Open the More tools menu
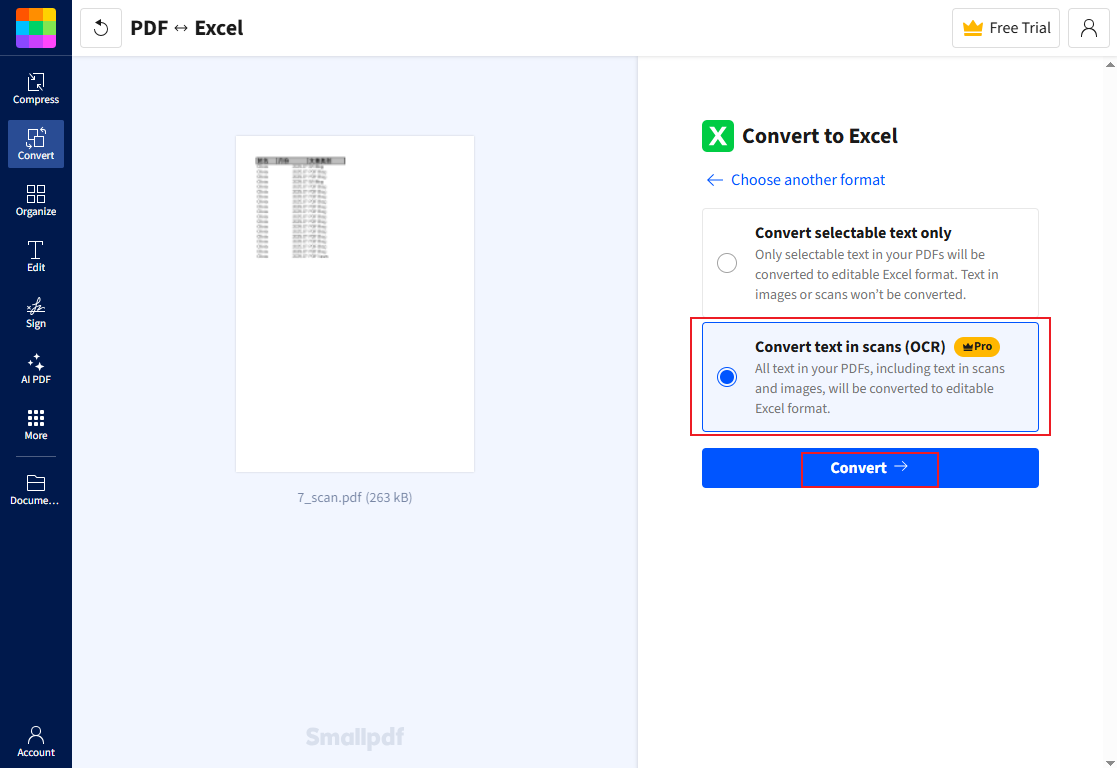This screenshot has width=1117, height=768. 36,423
